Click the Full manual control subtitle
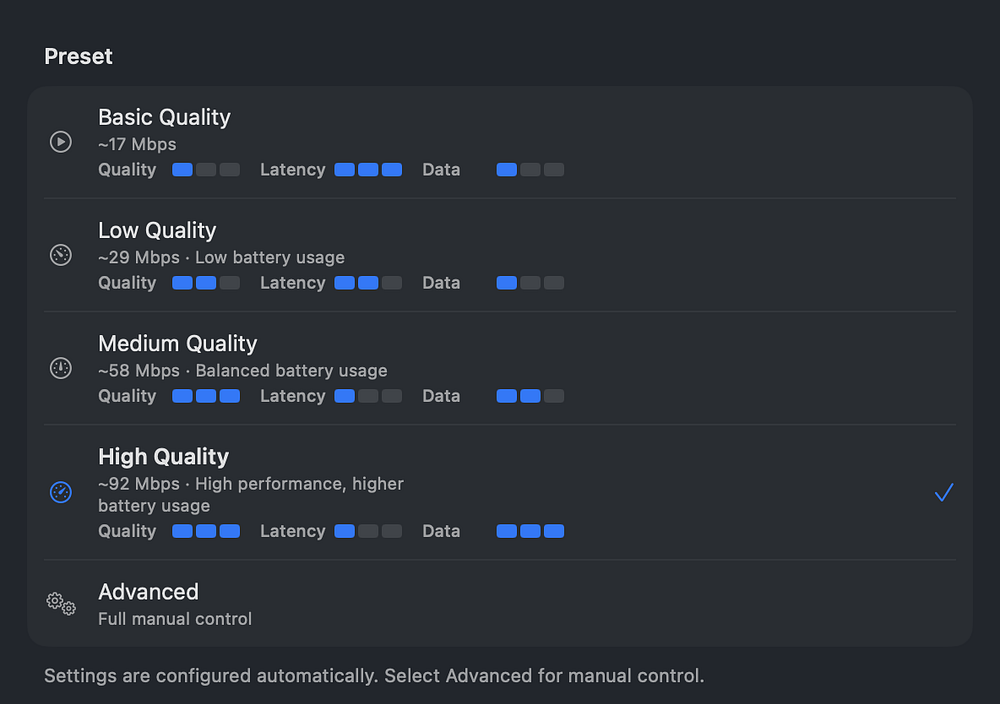Viewport: 1000px width, 704px height. pos(175,619)
